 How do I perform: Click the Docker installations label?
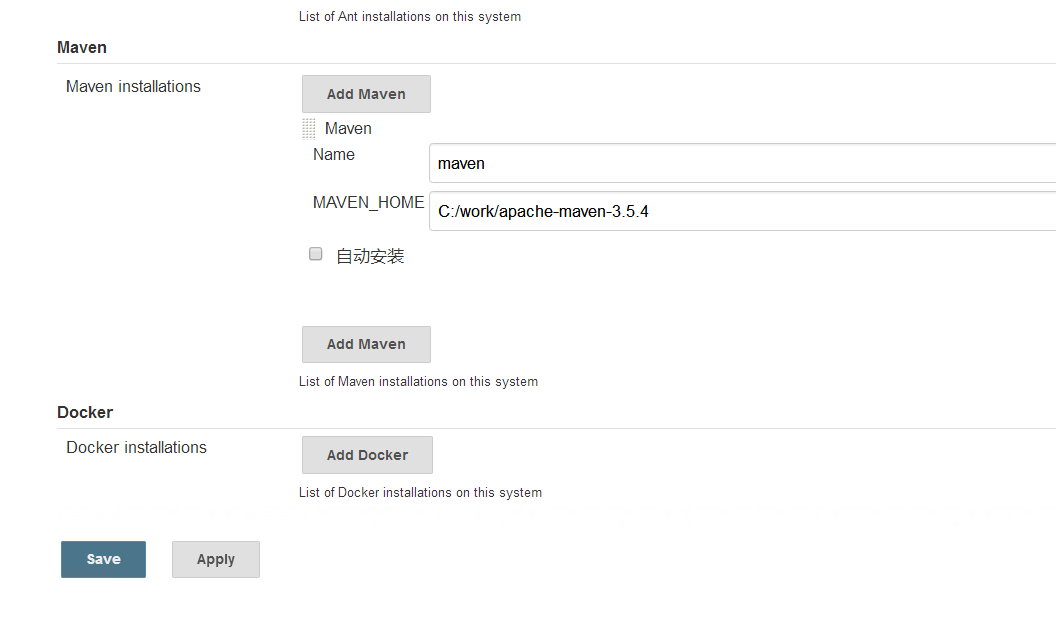click(x=136, y=448)
